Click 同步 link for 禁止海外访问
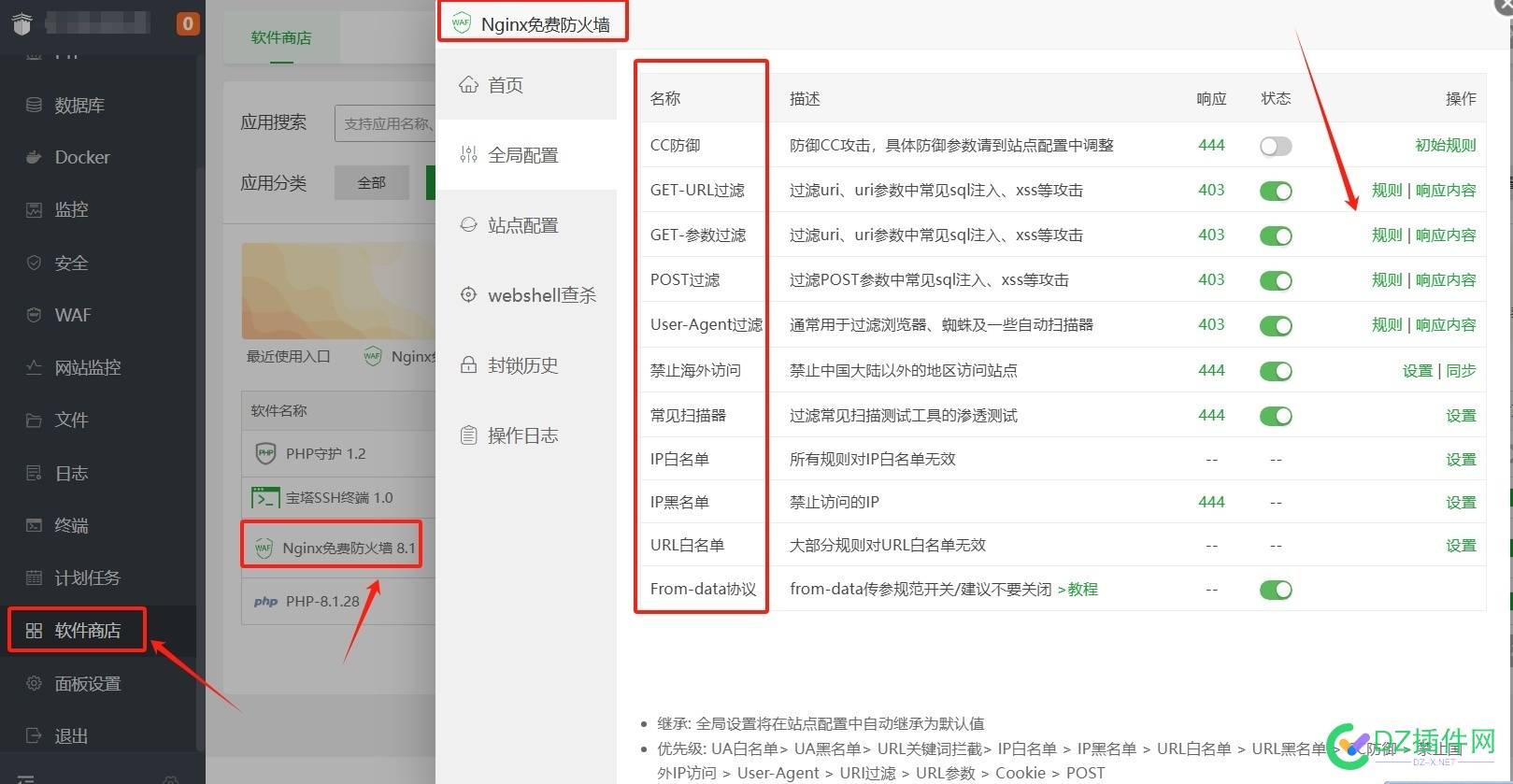The width and height of the screenshot is (1513, 784). pos(1461,370)
